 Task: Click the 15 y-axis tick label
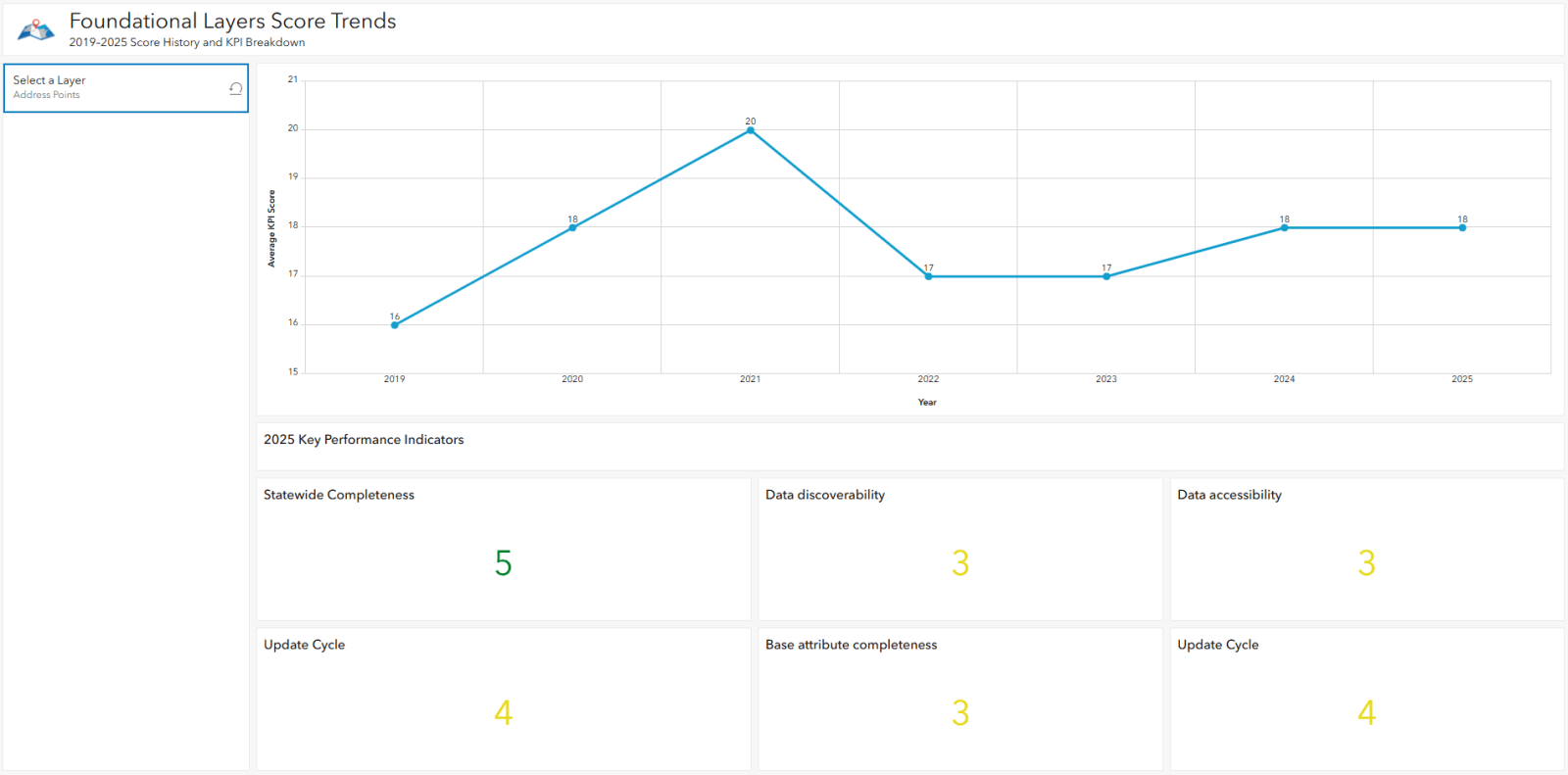pos(293,371)
